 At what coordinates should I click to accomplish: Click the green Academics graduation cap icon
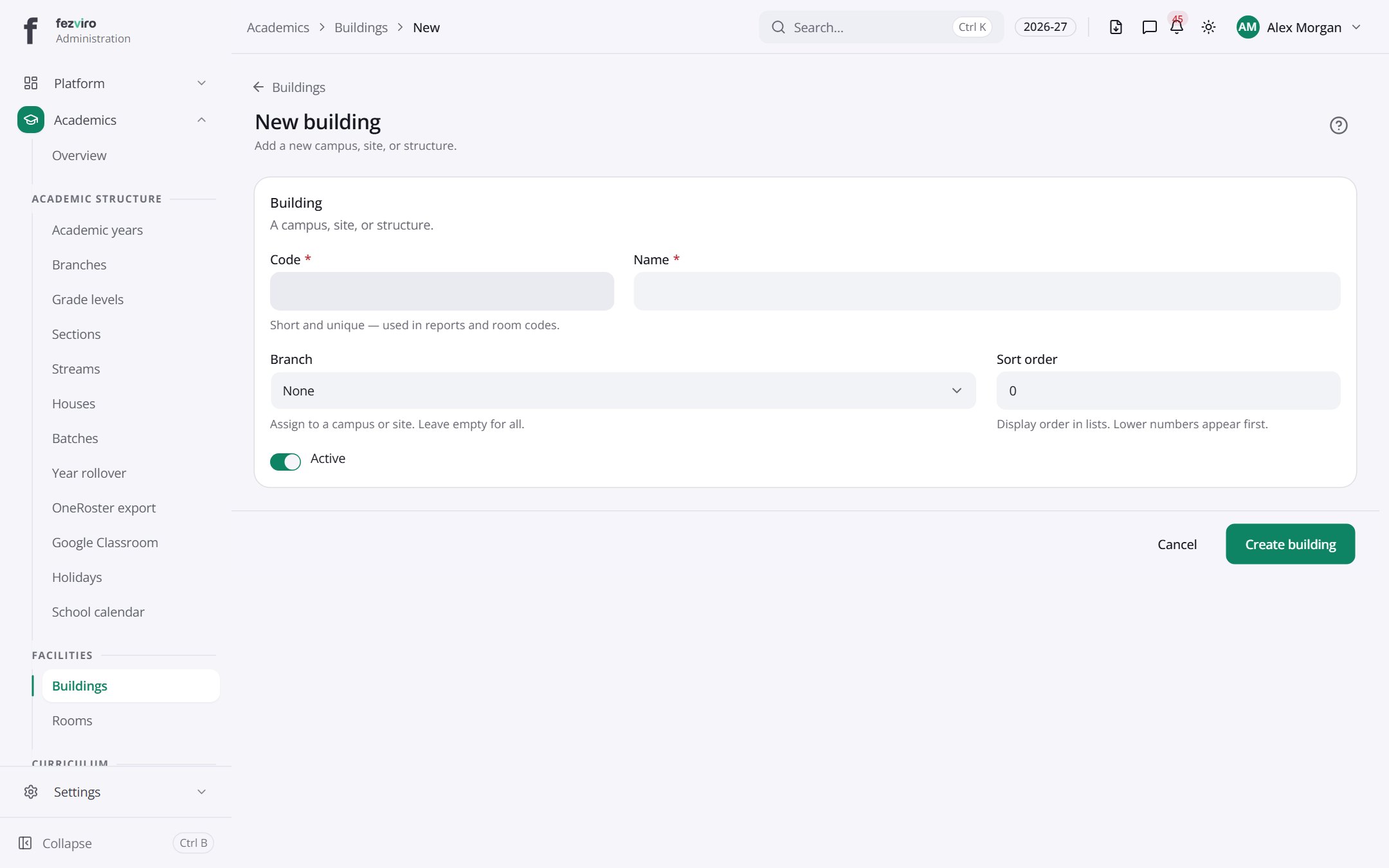click(31, 120)
